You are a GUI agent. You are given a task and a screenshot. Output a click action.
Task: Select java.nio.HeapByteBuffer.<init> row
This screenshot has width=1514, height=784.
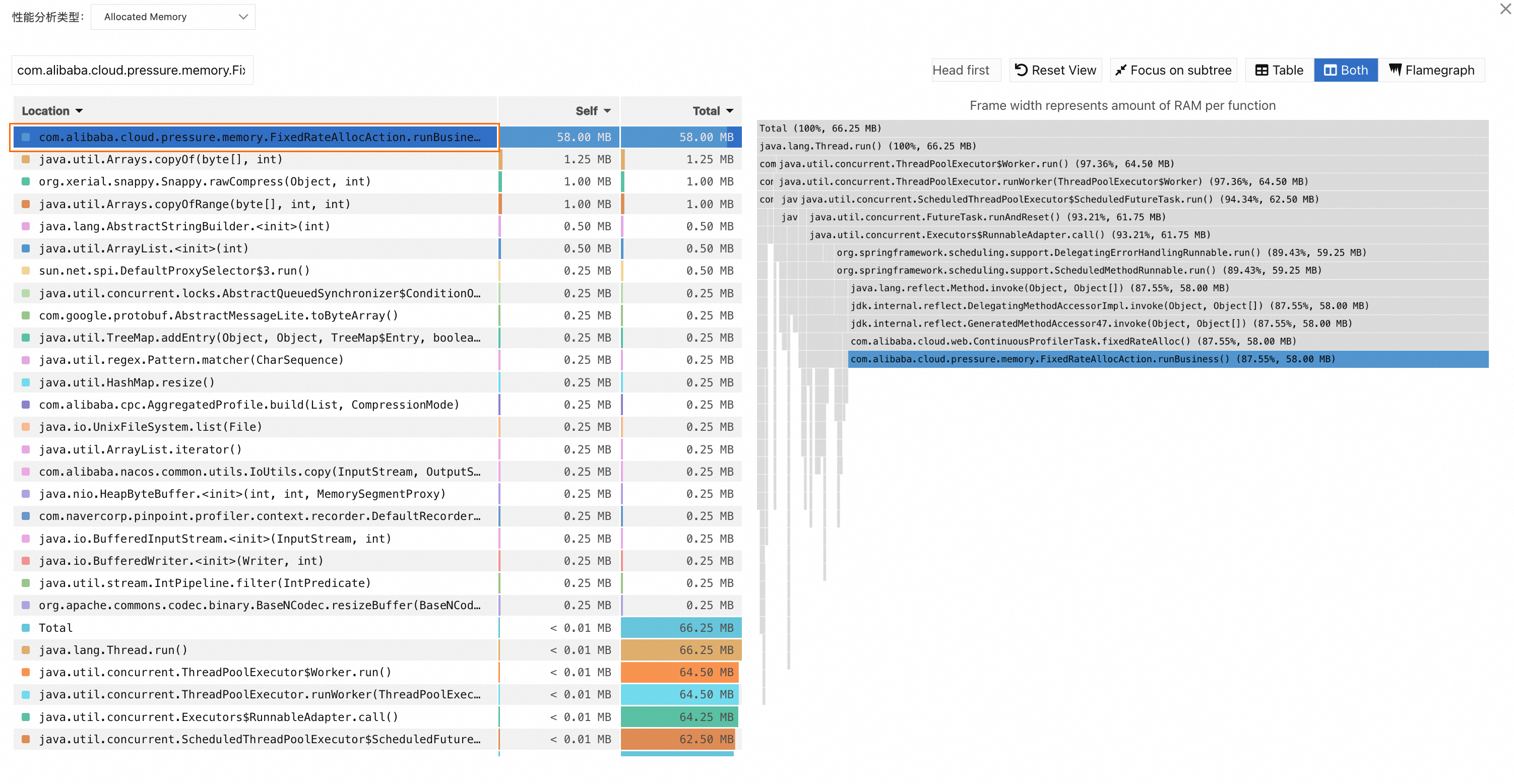point(377,494)
